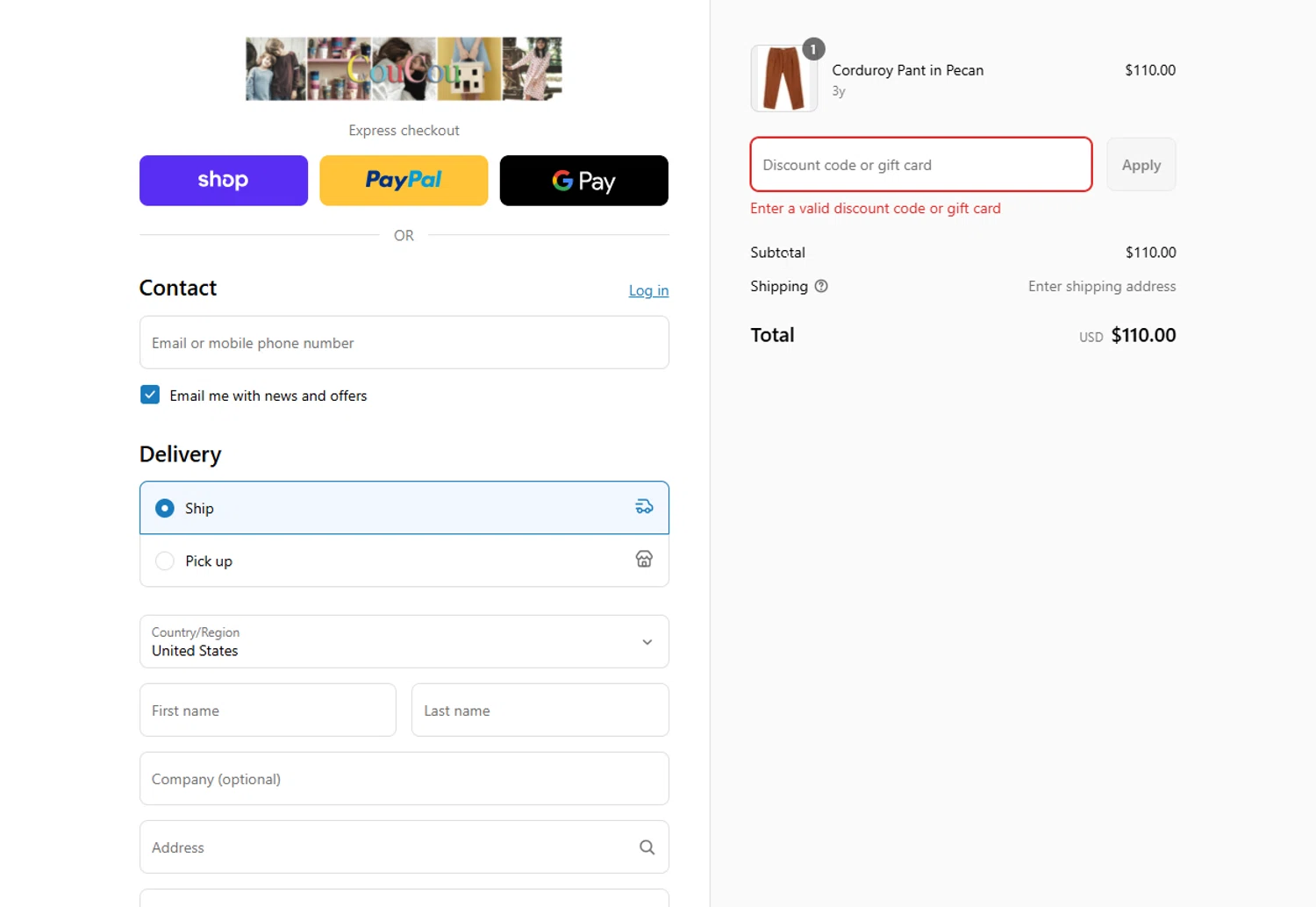Click the Log in link
The image size is (1316, 907).
(648, 290)
